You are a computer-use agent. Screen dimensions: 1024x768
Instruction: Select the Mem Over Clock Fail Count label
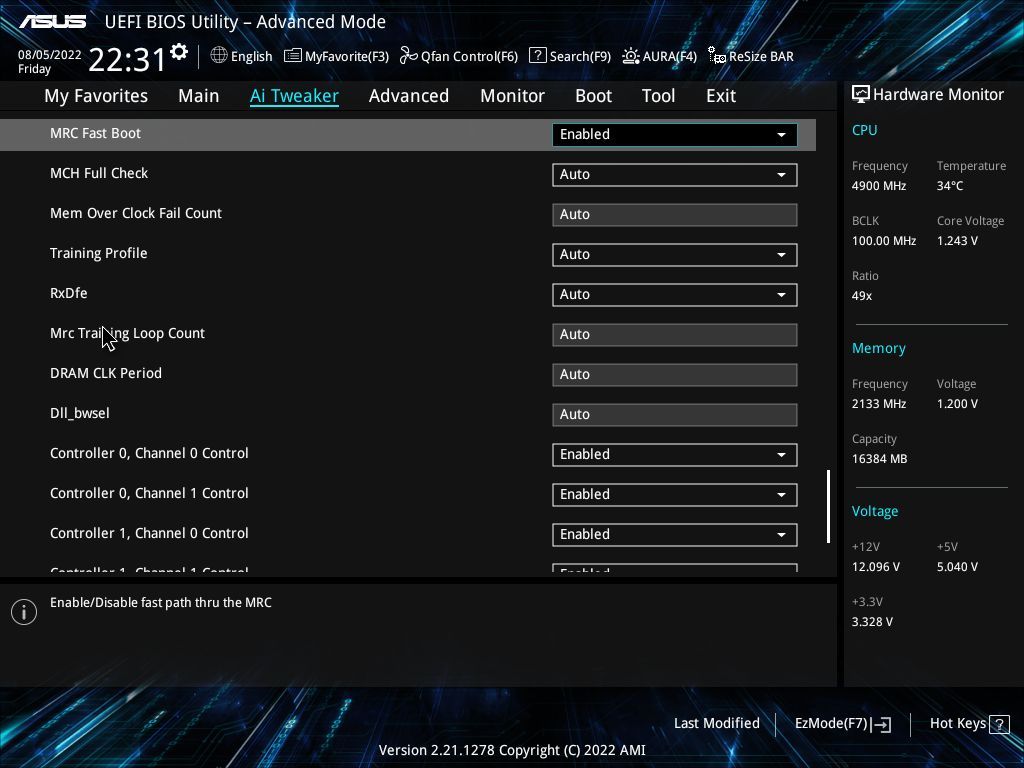pos(136,213)
